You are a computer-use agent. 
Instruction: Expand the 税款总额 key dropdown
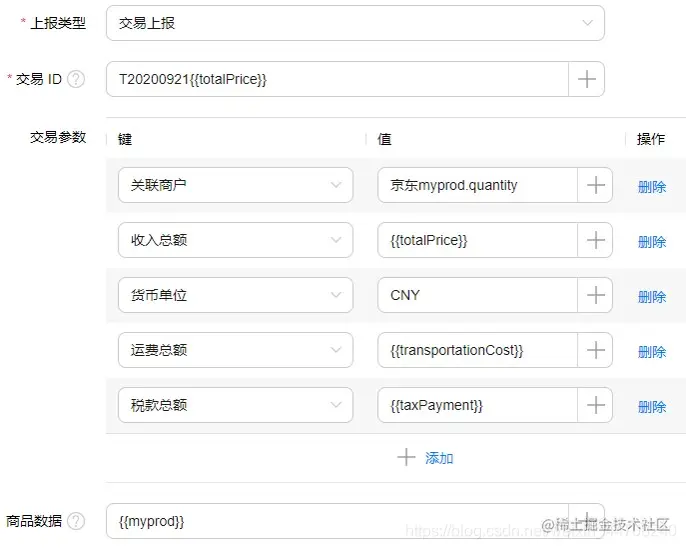click(x=235, y=405)
